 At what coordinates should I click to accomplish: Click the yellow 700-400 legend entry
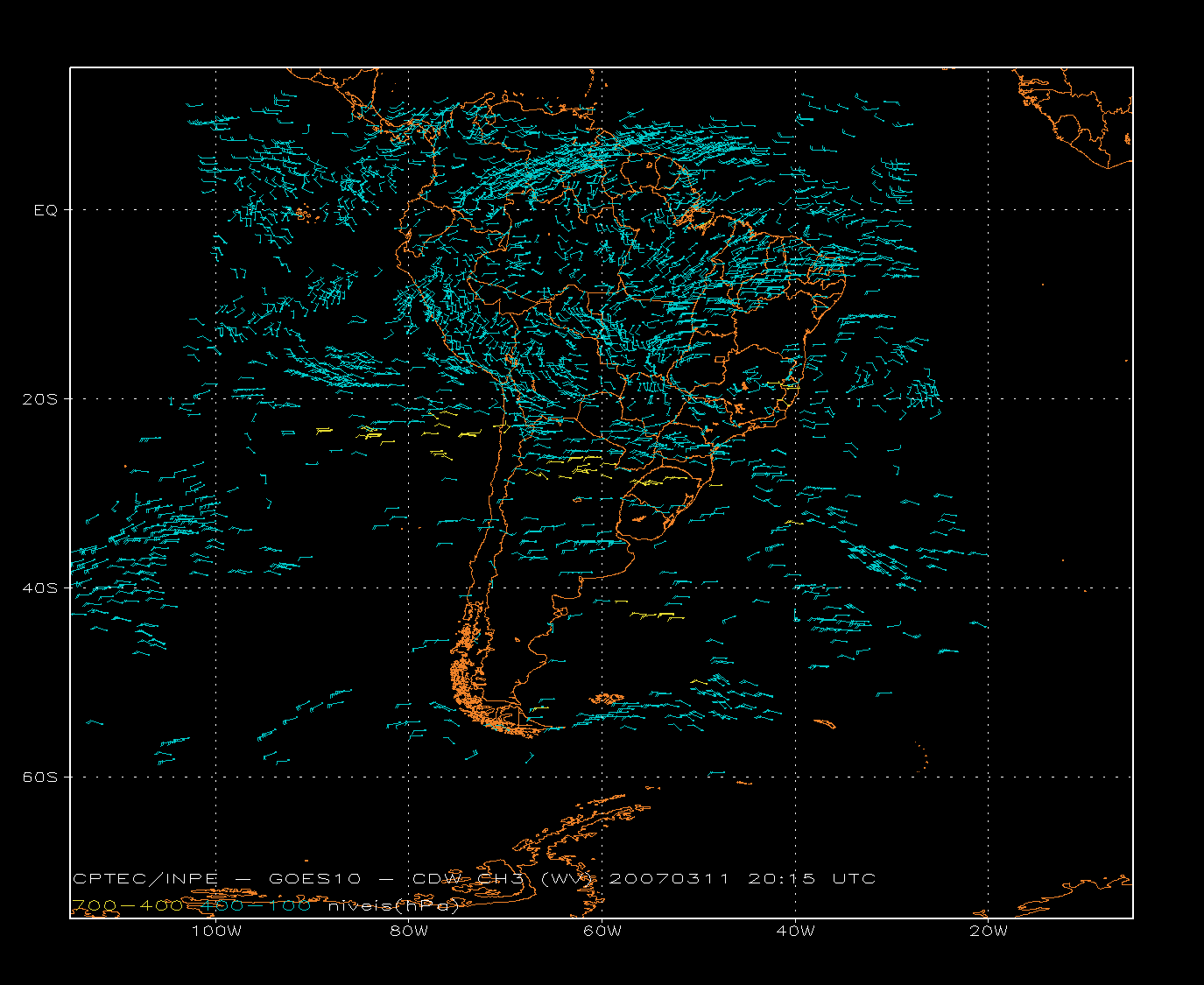(128, 905)
